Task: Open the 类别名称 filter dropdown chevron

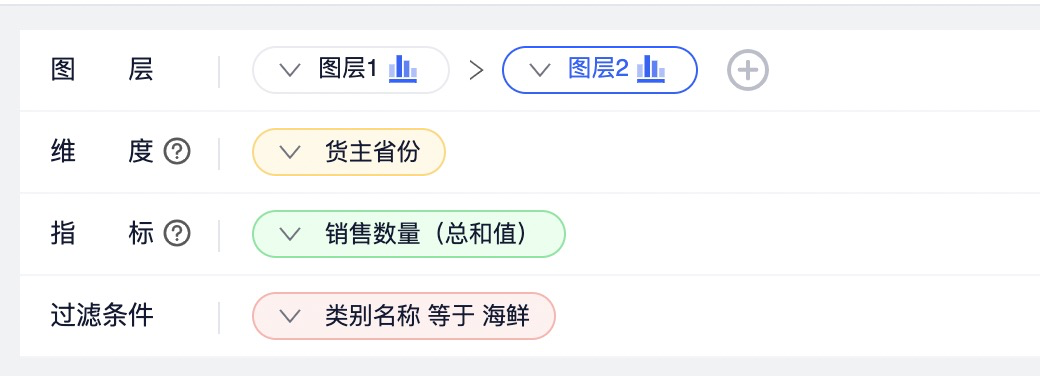Action: 290,316
